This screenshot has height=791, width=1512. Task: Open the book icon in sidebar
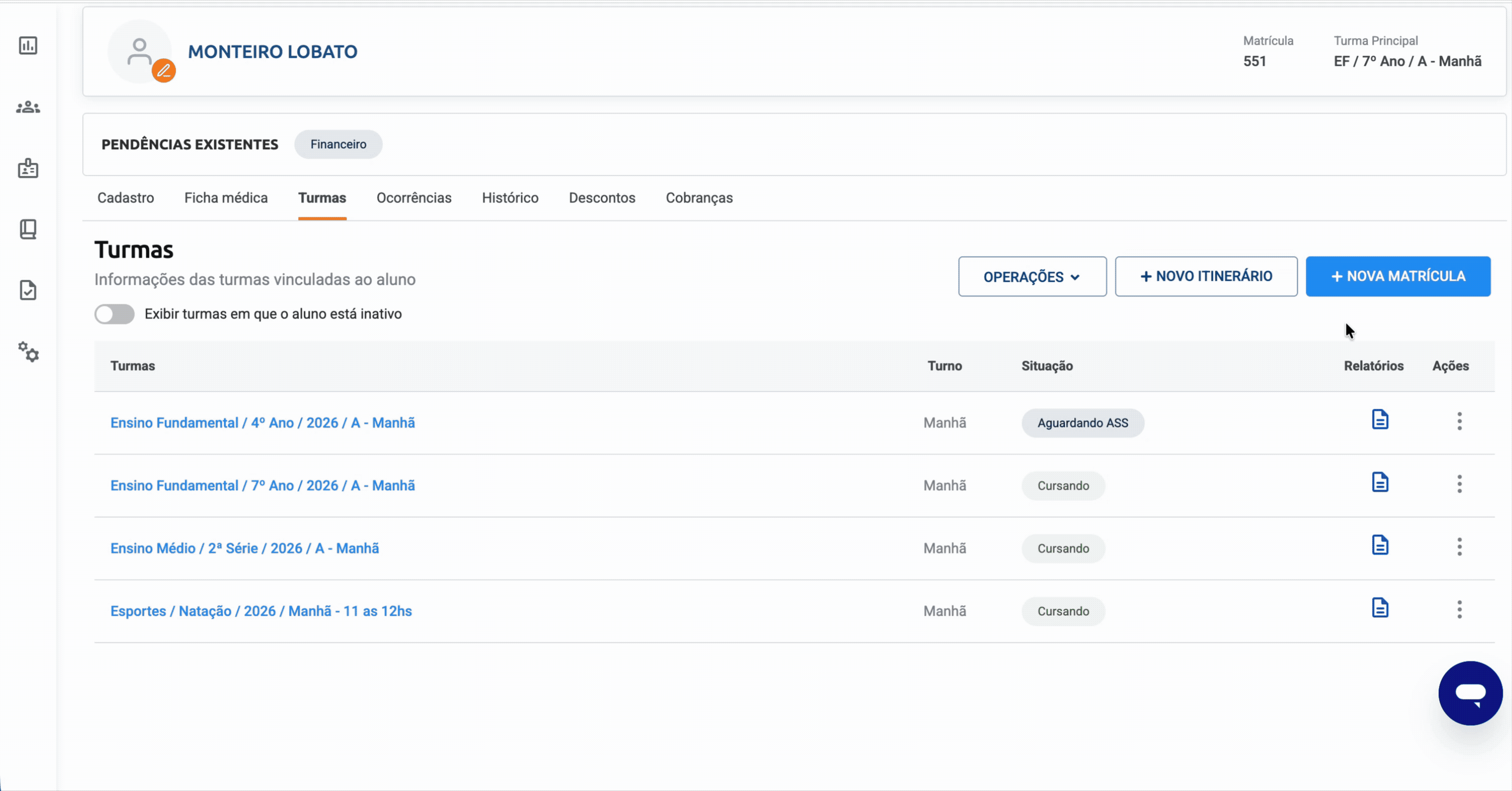pos(28,229)
